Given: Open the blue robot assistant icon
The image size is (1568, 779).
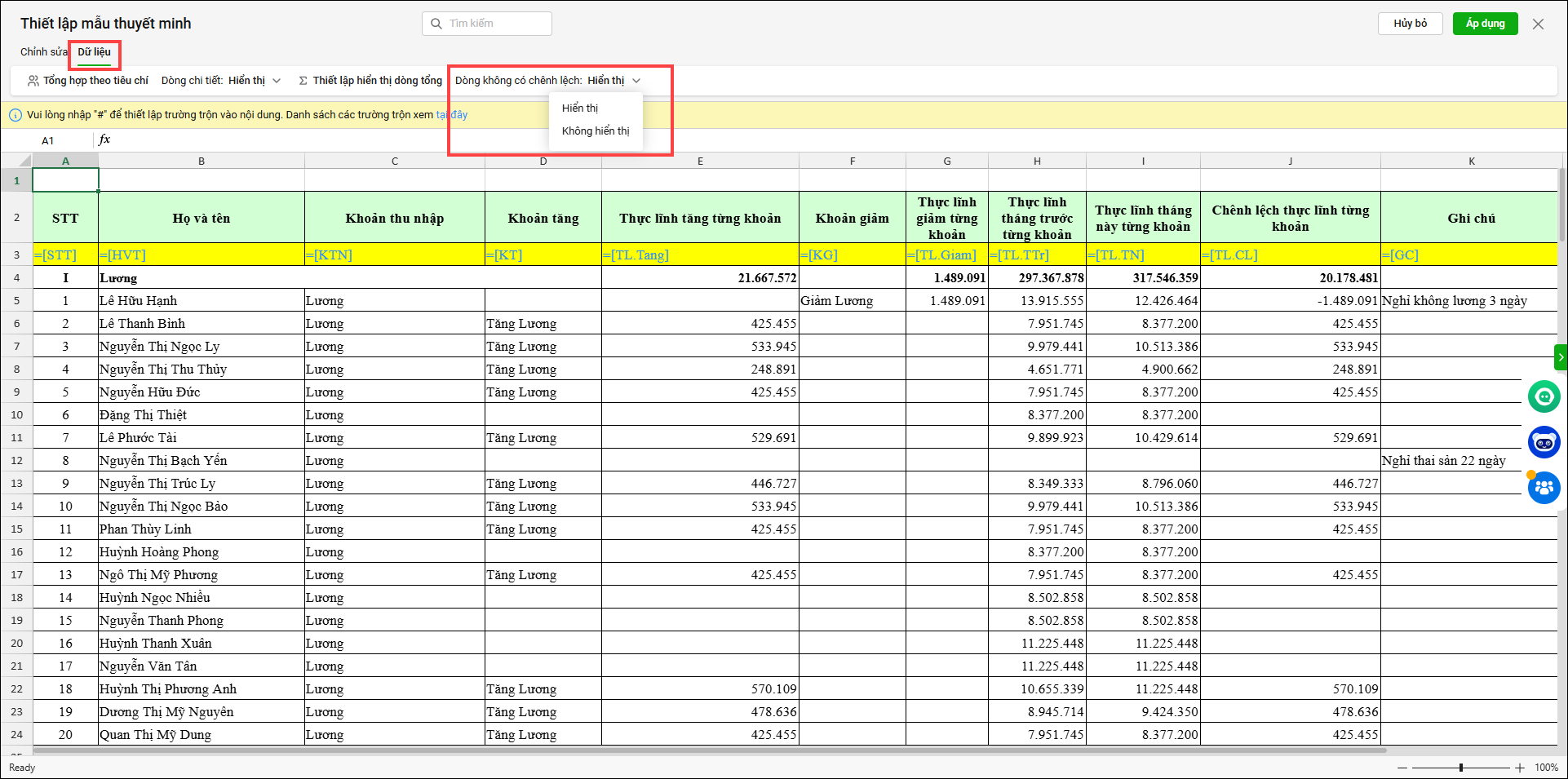Looking at the screenshot, I should coord(1544,443).
